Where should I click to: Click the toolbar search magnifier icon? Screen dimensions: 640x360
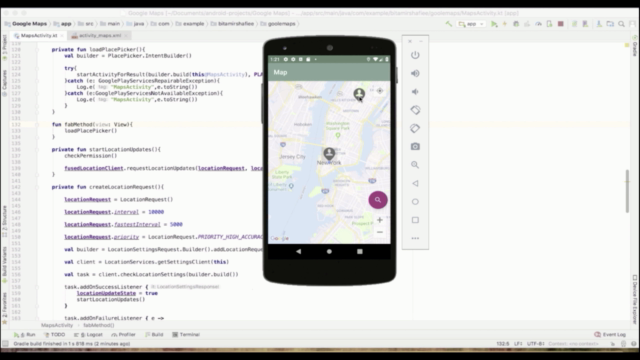click(621, 24)
